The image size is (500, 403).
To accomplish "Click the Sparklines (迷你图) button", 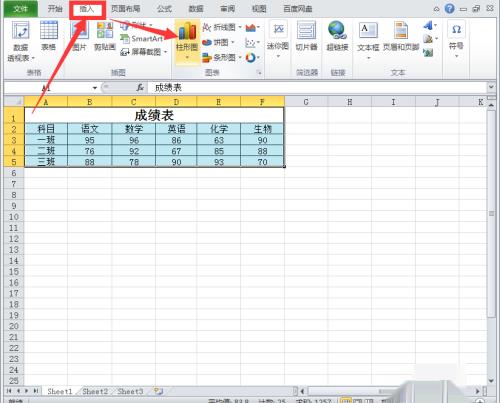I will 278,39.
